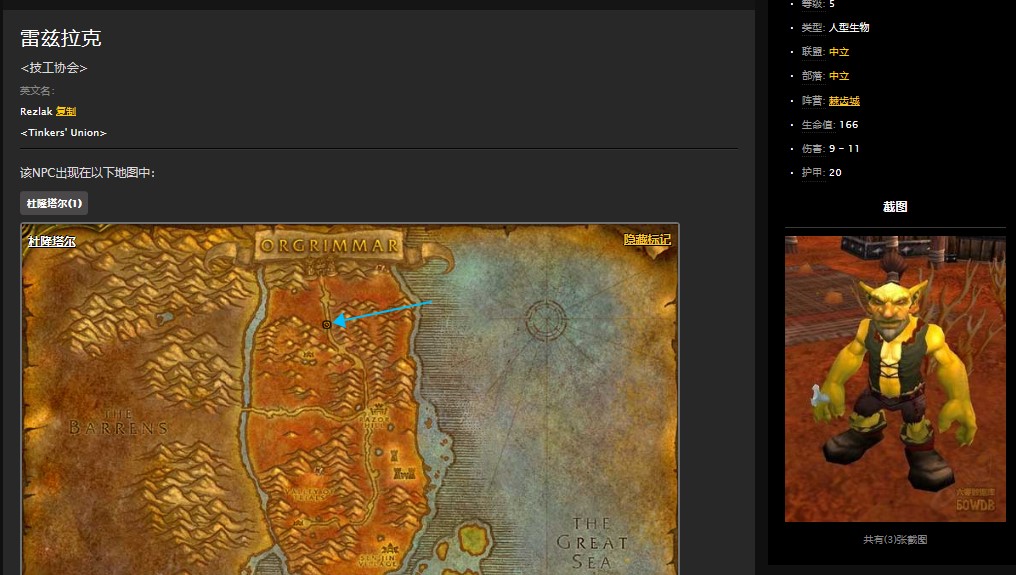Click the 复制 link beside Rezlak
Viewport: 1016px width, 575px height.
coord(66,111)
